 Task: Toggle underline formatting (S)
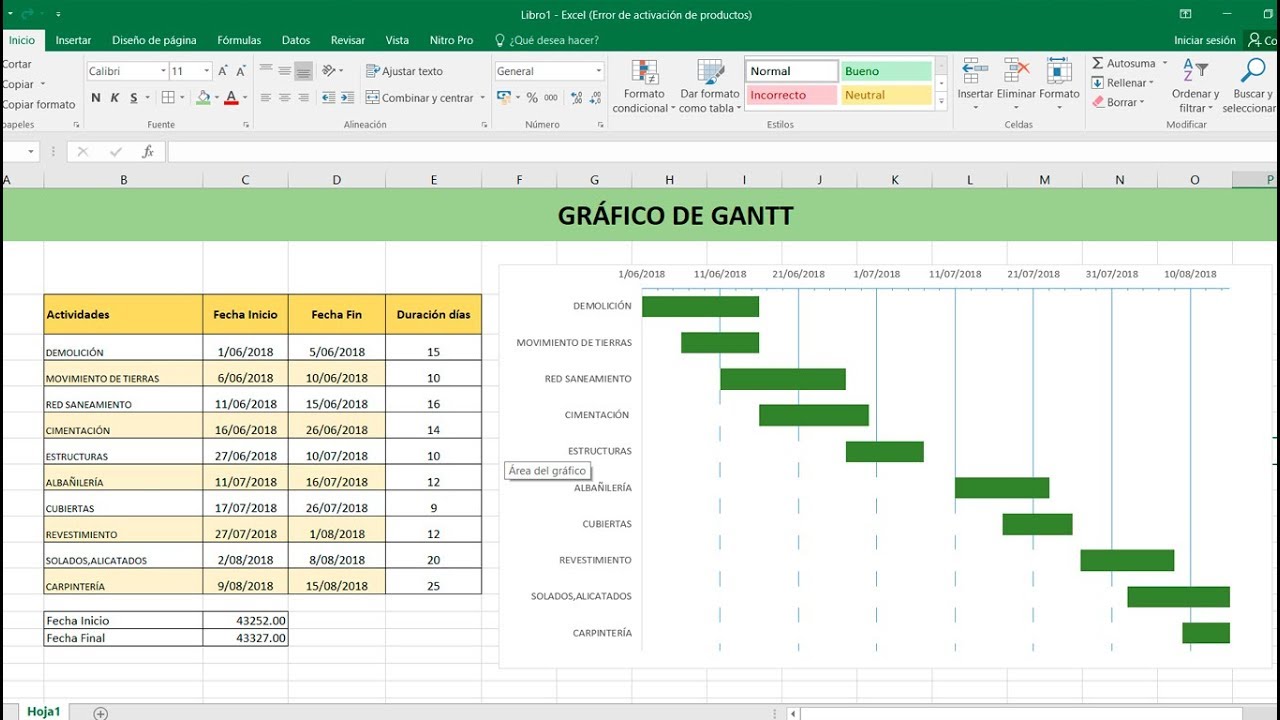point(134,98)
